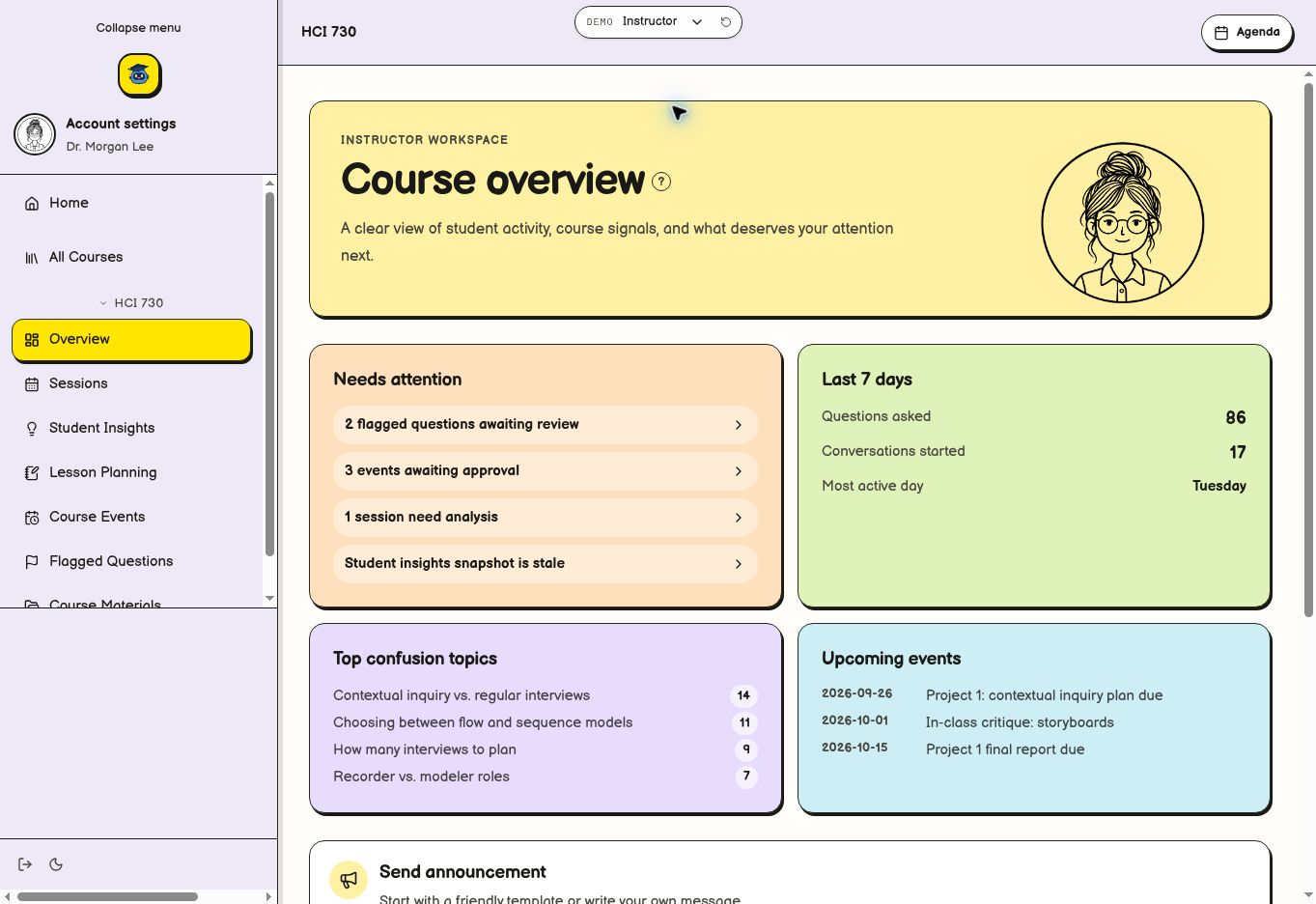Click the Student Insights lightbulb icon

click(32, 428)
